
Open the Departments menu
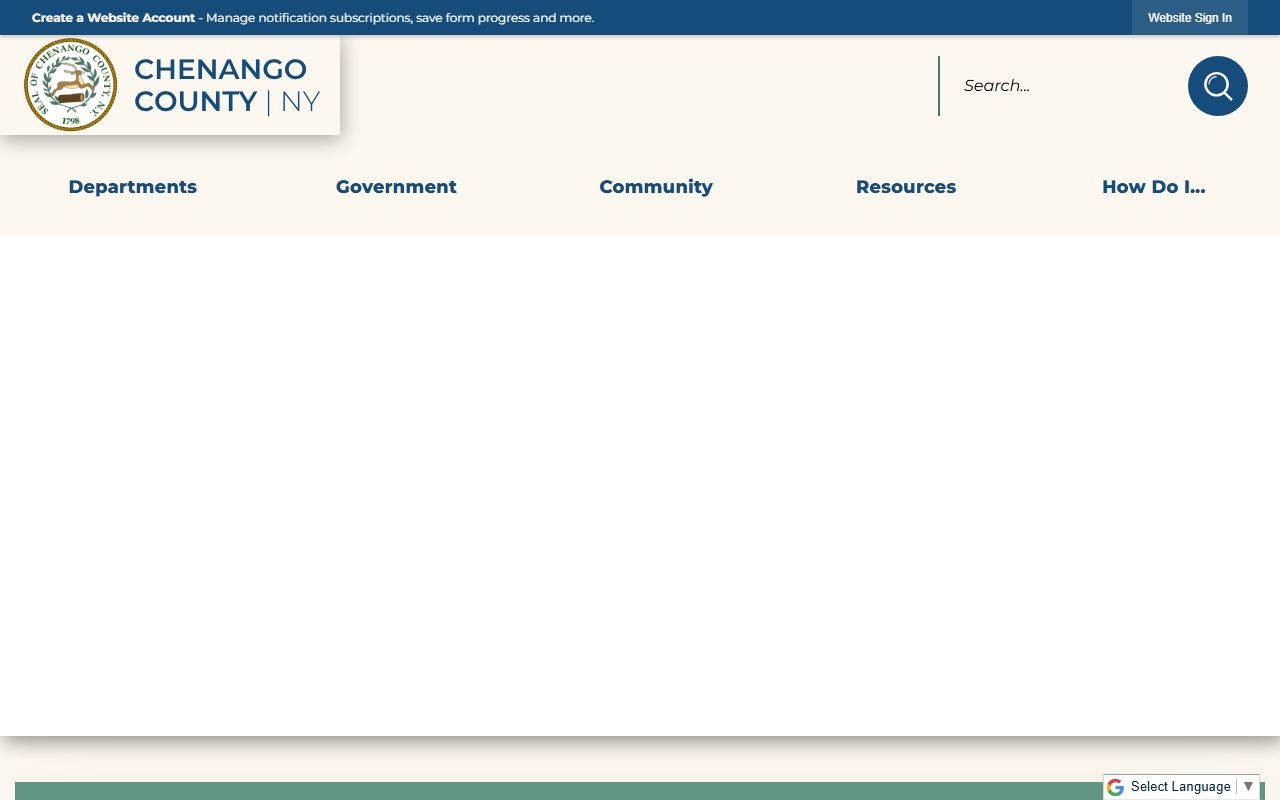pyautogui.click(x=133, y=187)
